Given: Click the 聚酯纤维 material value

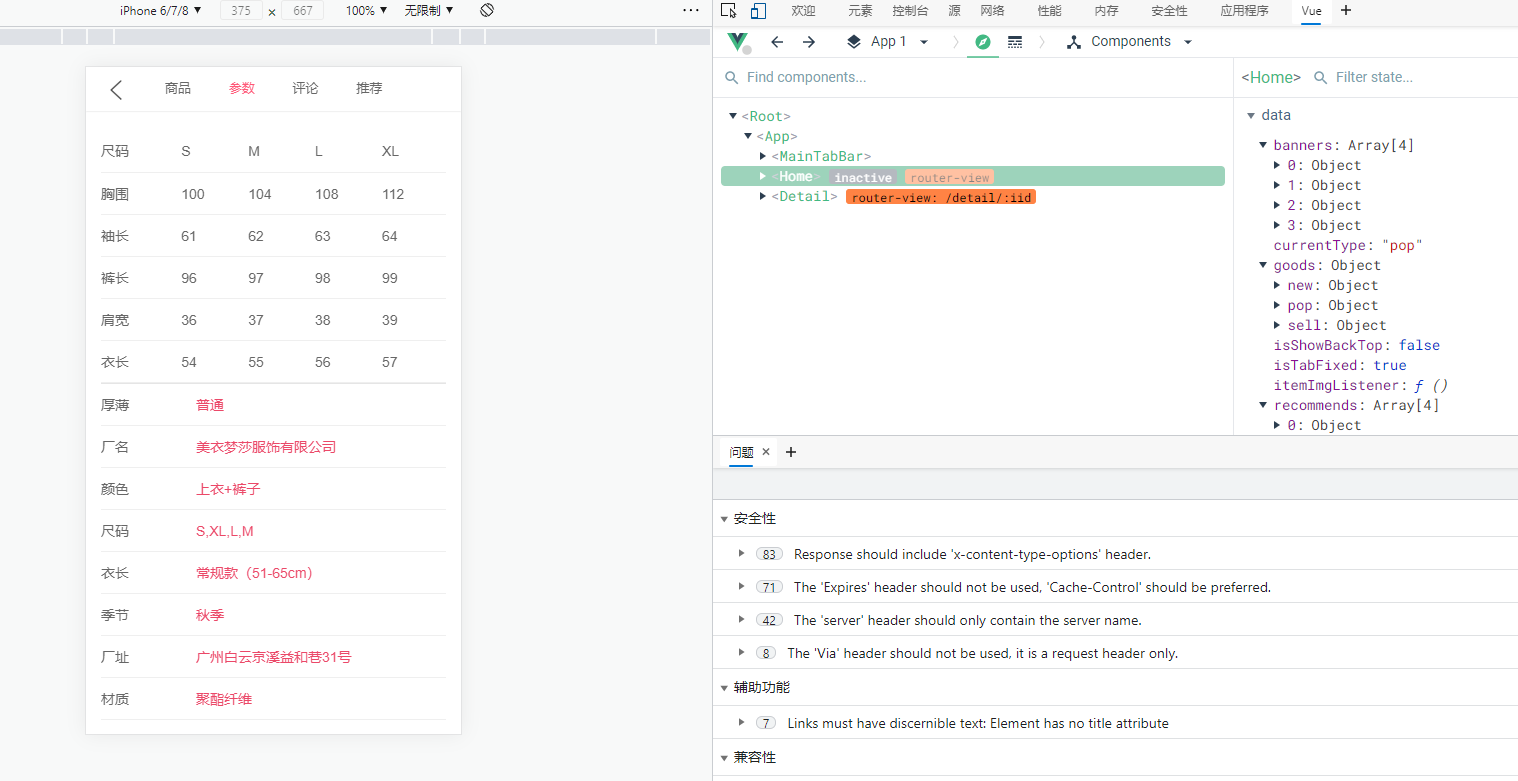Looking at the screenshot, I should (x=224, y=699).
